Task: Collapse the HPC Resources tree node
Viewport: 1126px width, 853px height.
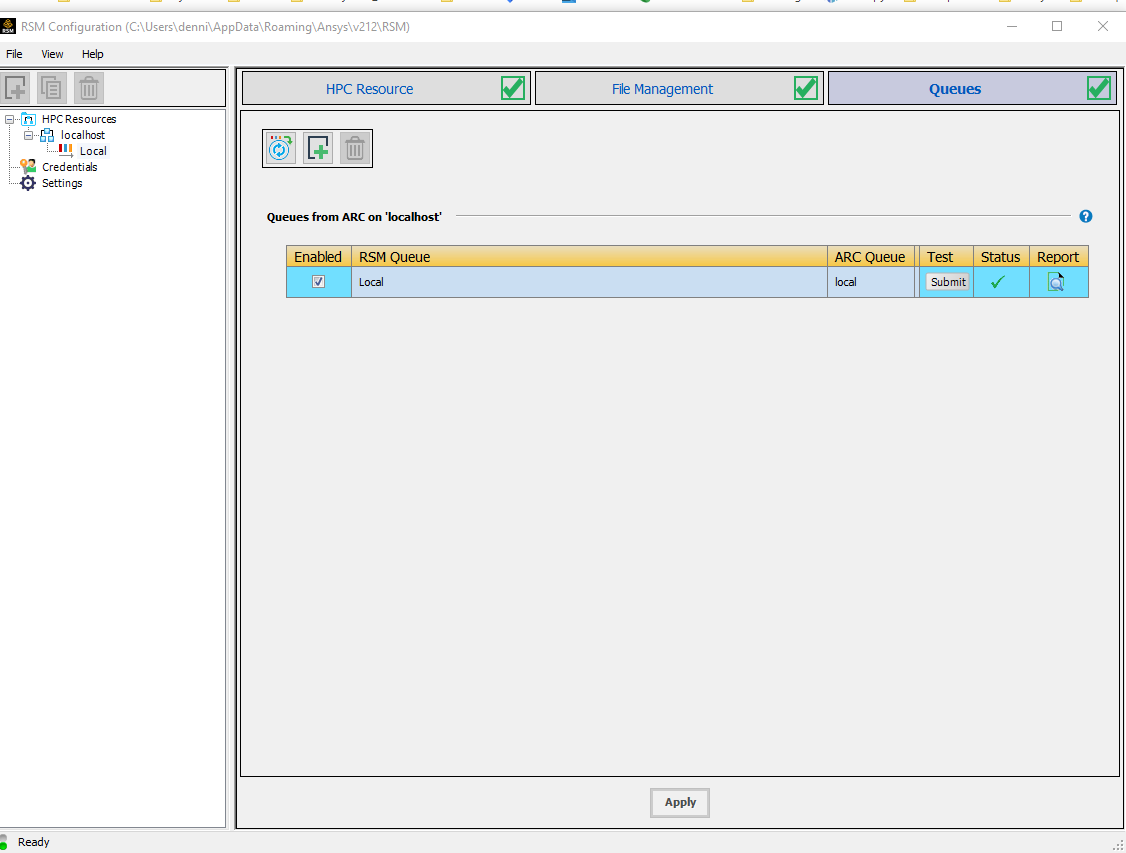Action: 9,119
